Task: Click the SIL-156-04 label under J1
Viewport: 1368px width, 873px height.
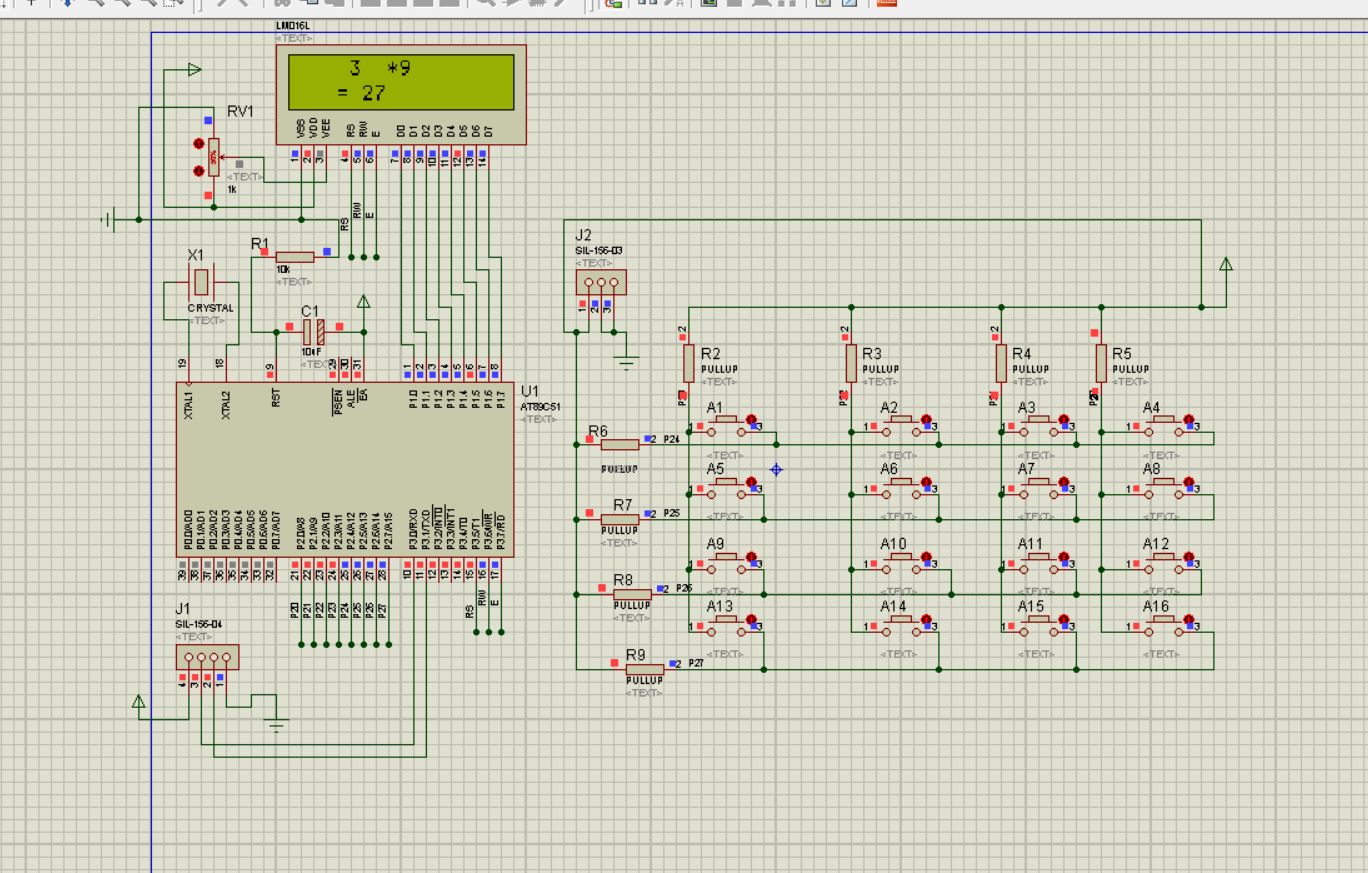Action: pos(199,624)
